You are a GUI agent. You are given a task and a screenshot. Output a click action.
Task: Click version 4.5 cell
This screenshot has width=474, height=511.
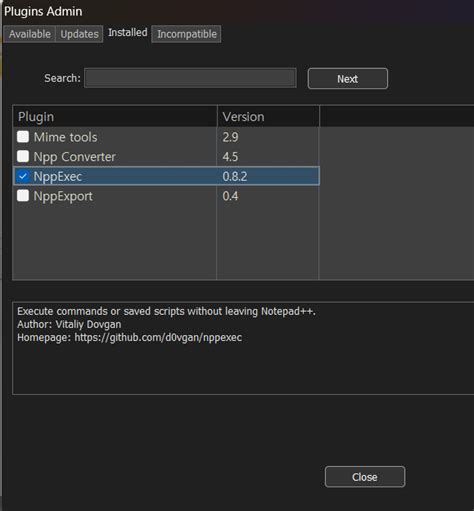[230, 157]
